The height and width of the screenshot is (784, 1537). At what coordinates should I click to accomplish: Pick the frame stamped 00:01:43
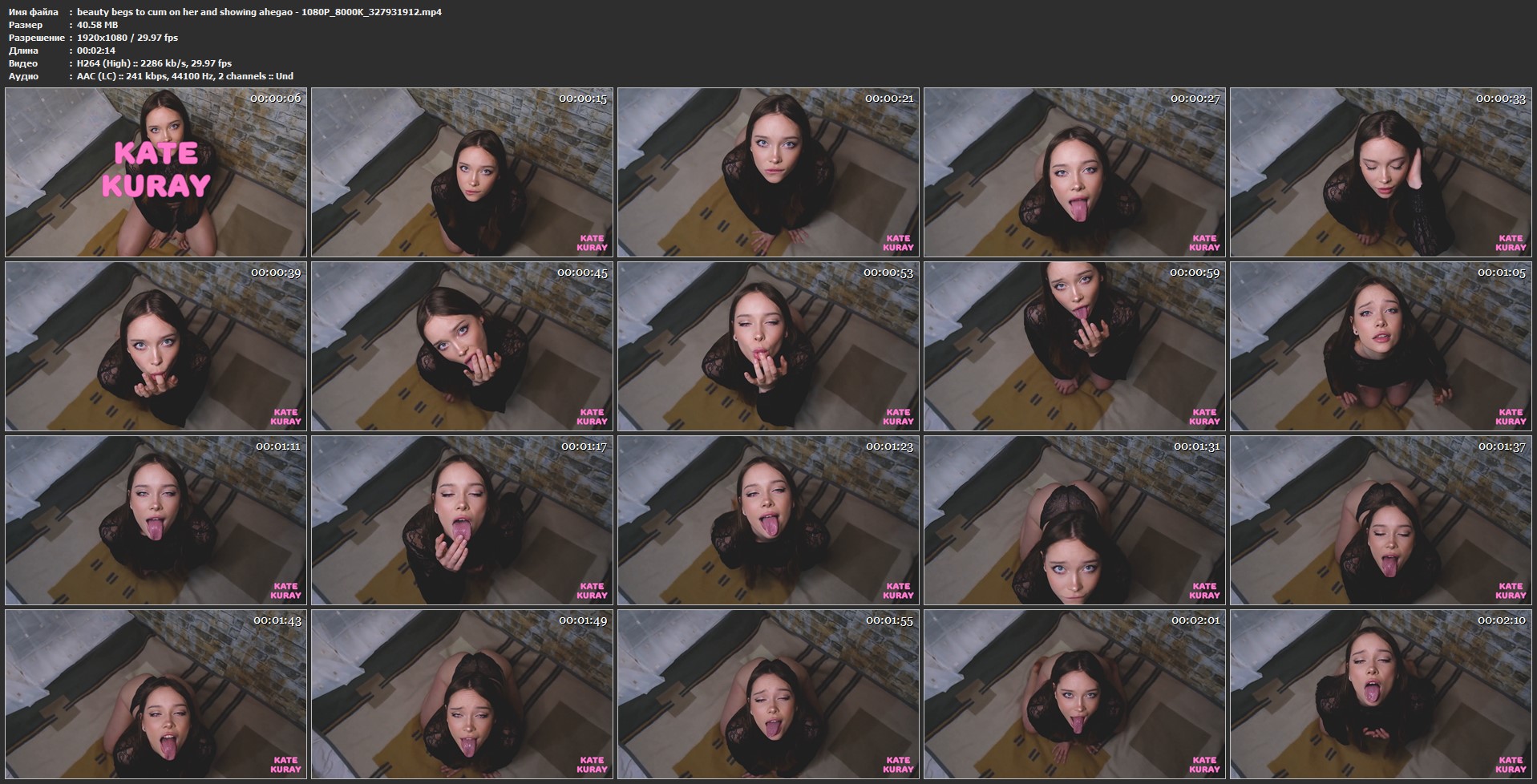click(x=156, y=694)
